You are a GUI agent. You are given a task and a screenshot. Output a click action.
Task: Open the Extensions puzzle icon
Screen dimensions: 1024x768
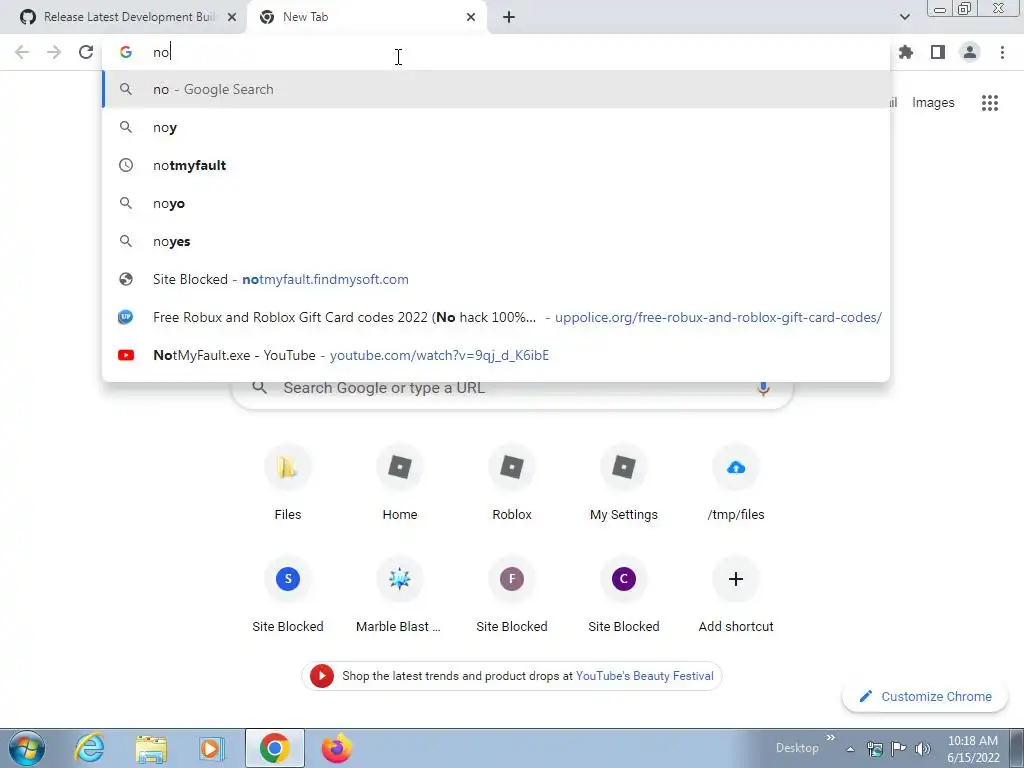[905, 52]
